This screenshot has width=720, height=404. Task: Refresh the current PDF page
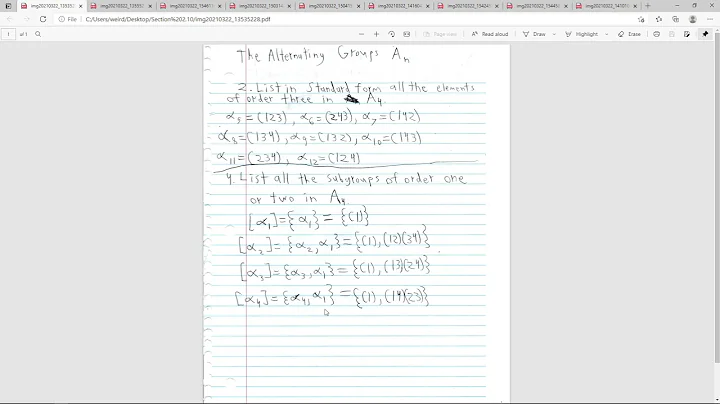click(43, 19)
